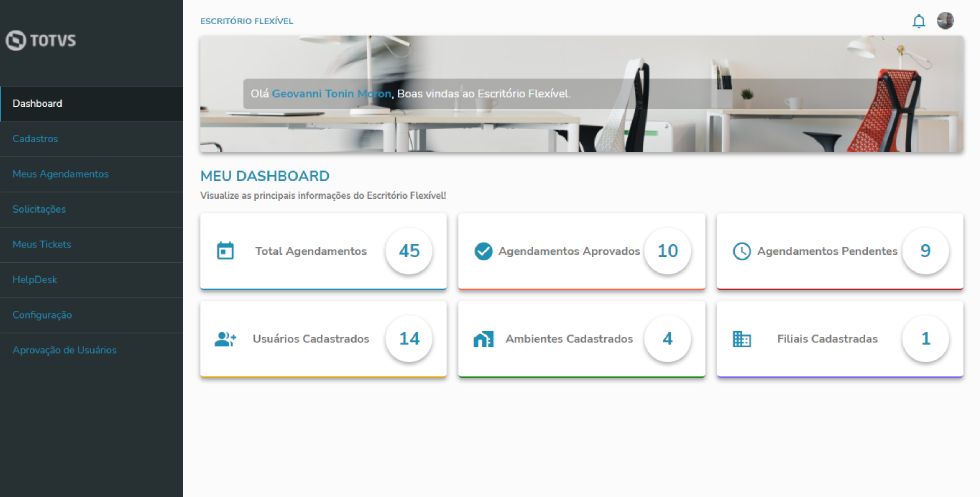Click the office banner image
The image size is (980, 497).
(x=581, y=94)
